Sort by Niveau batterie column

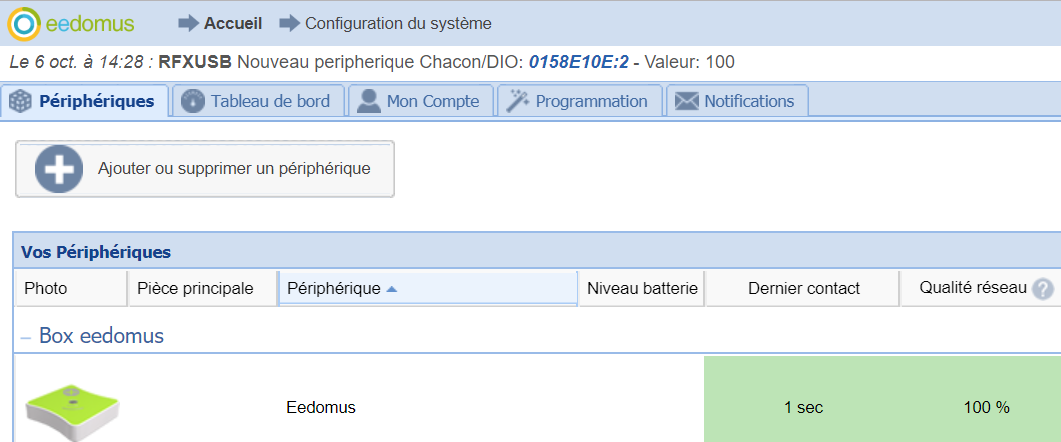(641, 289)
